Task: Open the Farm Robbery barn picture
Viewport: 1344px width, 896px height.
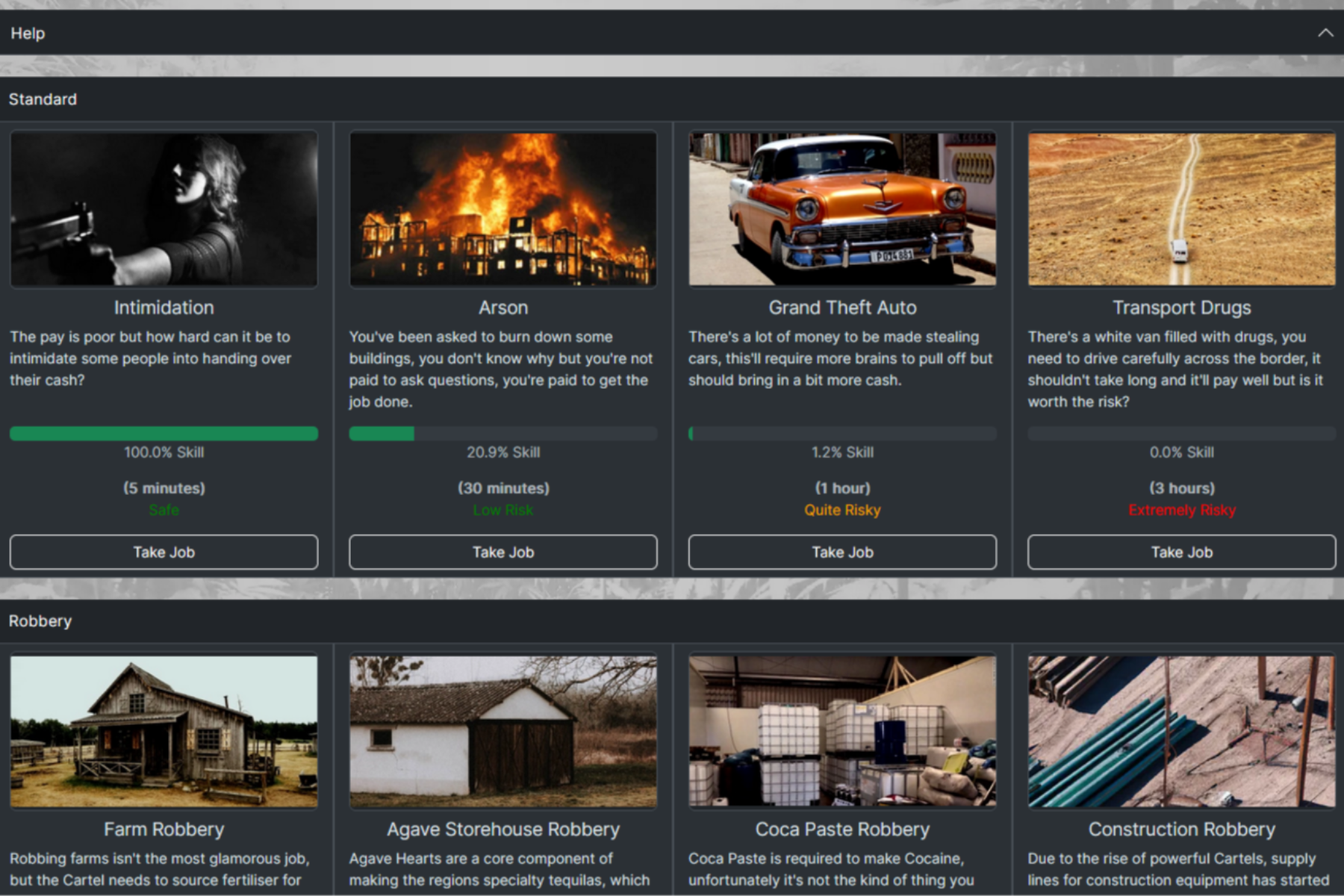Action: (x=164, y=732)
